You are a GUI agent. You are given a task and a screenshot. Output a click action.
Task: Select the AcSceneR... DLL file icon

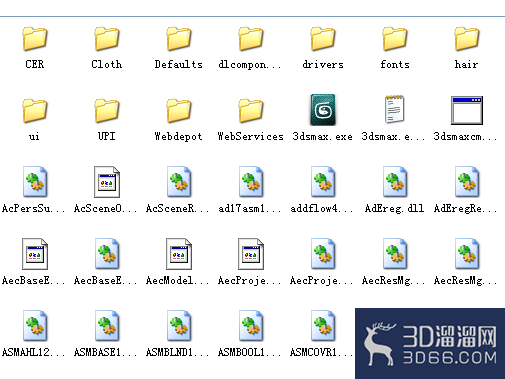[x=179, y=182]
